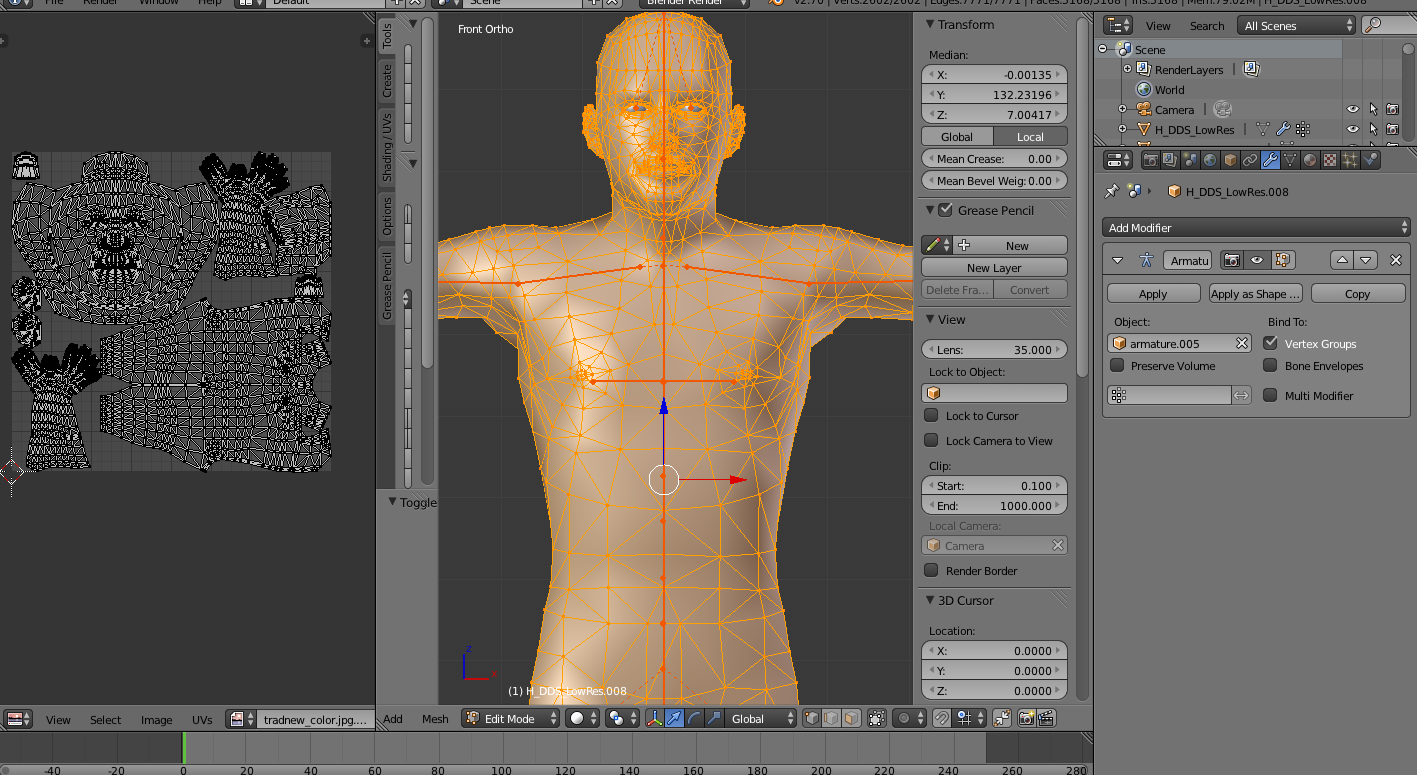Select the Translate manipulator arrow icon
1417x775 pixels.
click(x=674, y=718)
